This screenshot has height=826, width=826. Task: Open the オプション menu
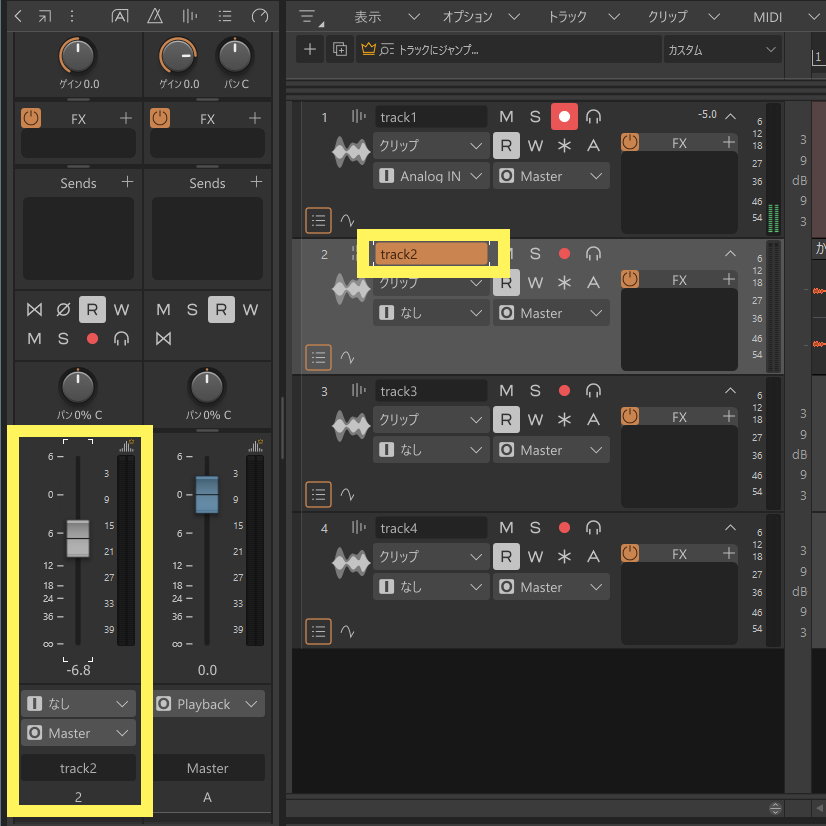click(x=481, y=17)
